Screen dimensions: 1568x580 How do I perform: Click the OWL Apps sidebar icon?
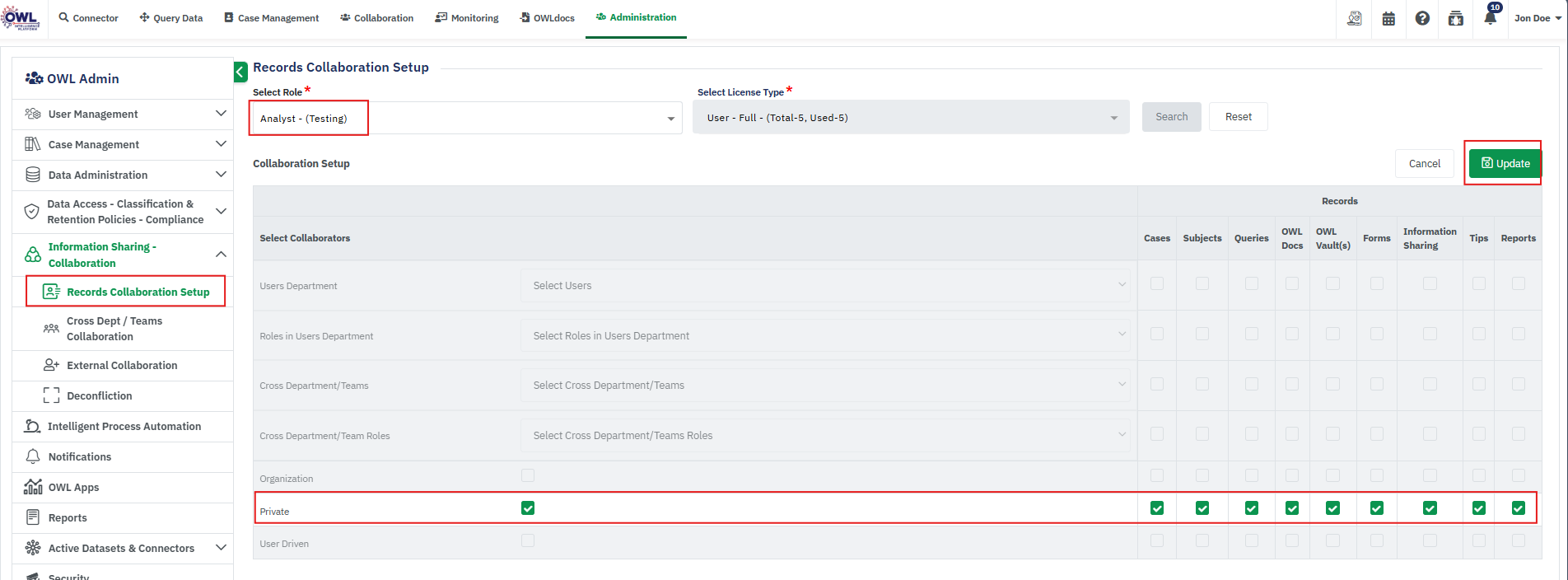tap(33, 487)
